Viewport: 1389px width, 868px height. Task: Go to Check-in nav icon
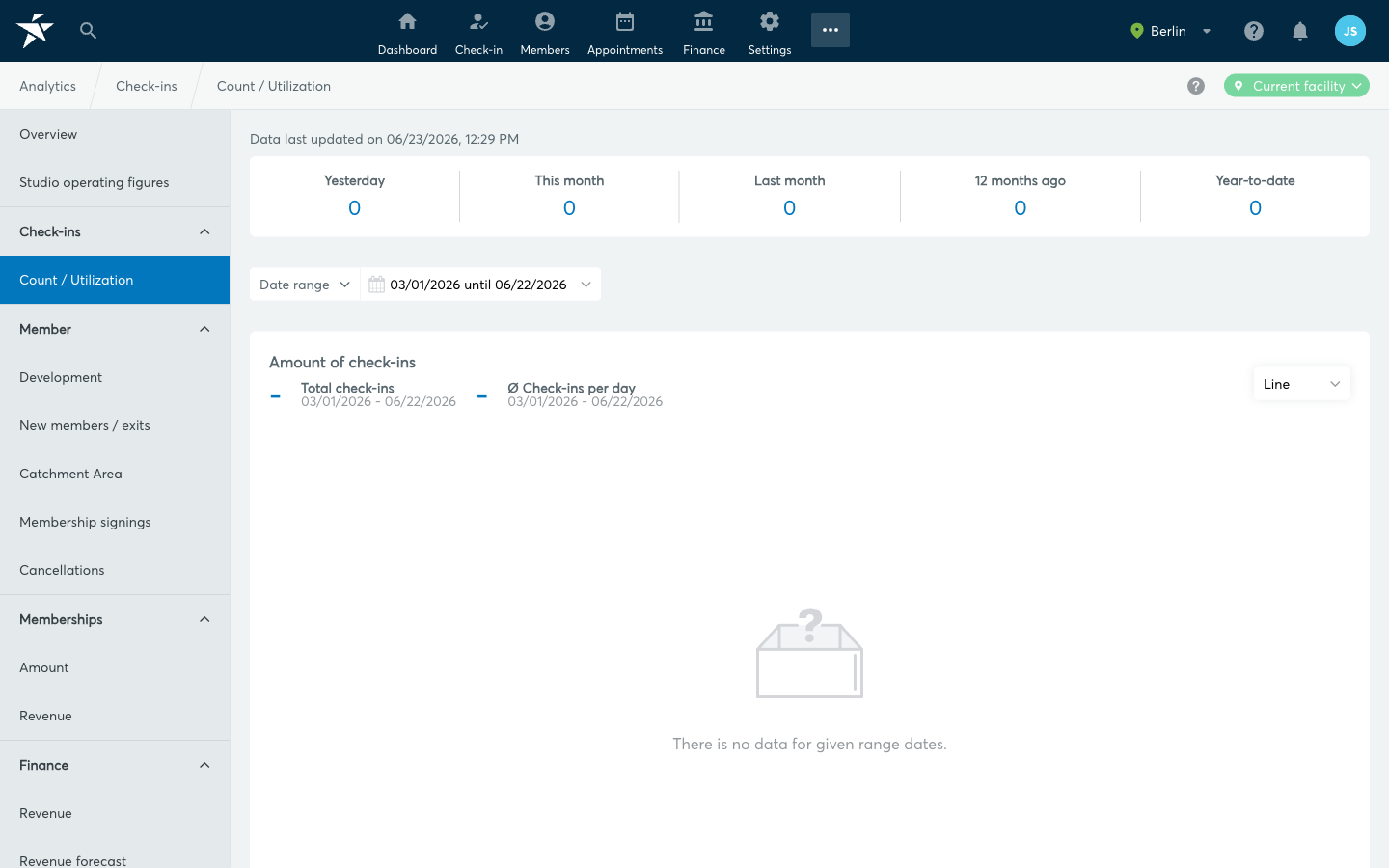click(x=478, y=21)
